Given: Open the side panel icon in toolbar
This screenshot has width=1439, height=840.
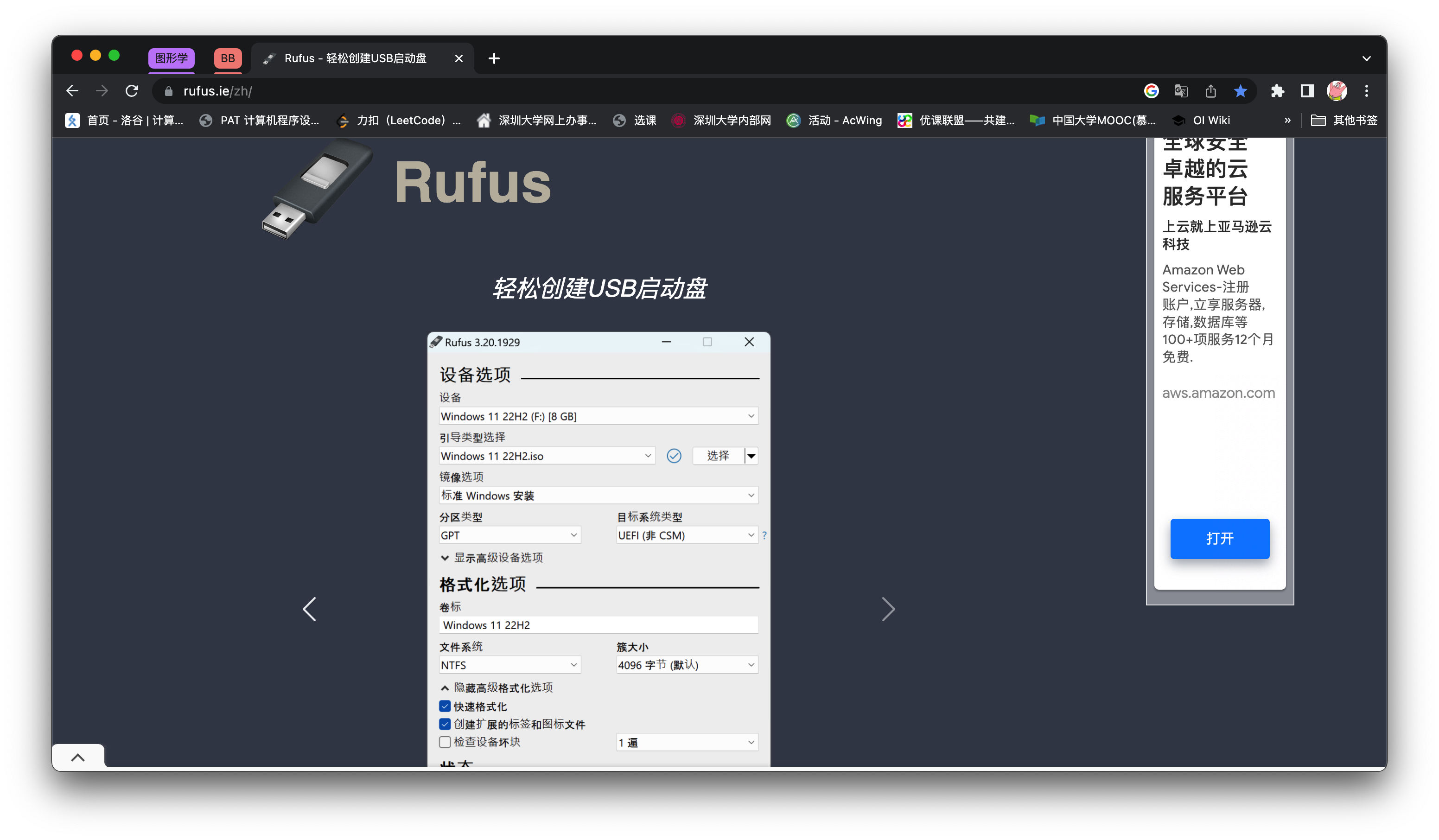Looking at the screenshot, I should click(x=1306, y=91).
